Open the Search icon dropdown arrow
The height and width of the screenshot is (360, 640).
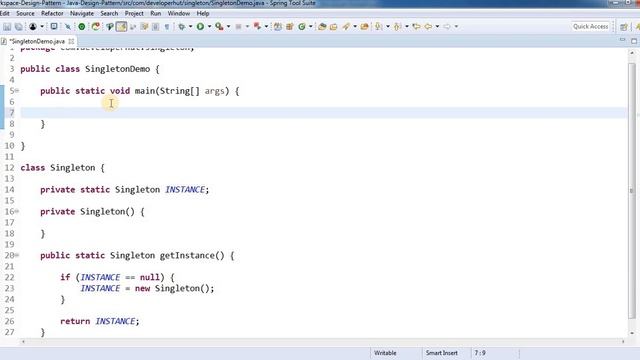coord(355,27)
